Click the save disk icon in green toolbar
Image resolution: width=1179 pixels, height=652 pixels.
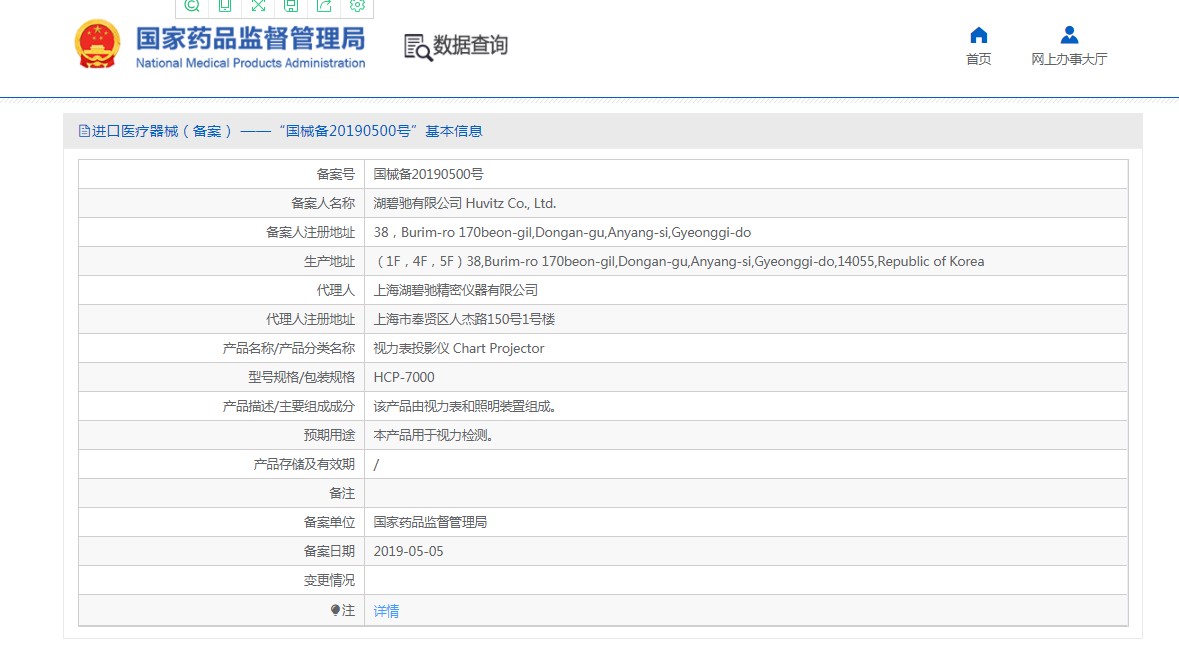click(x=291, y=6)
